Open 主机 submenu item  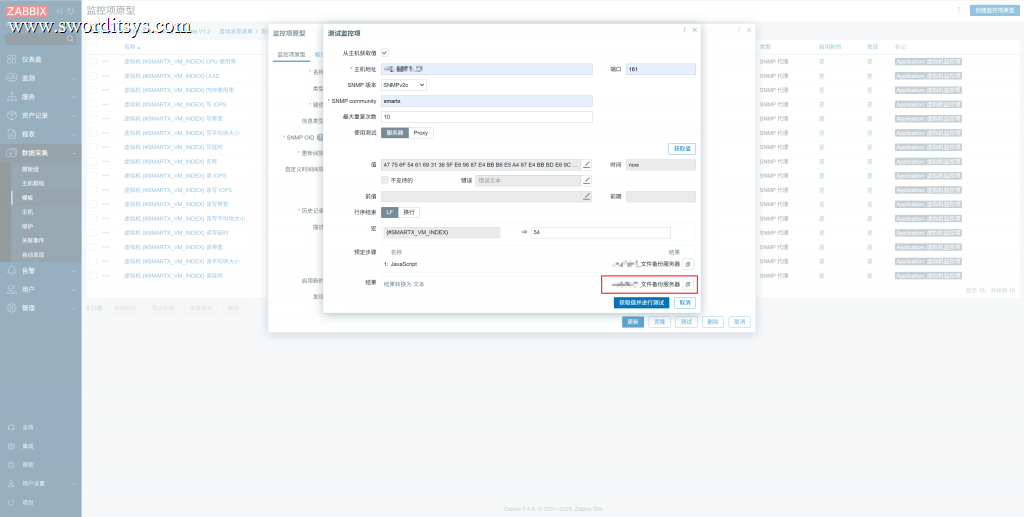pyautogui.click(x=27, y=212)
